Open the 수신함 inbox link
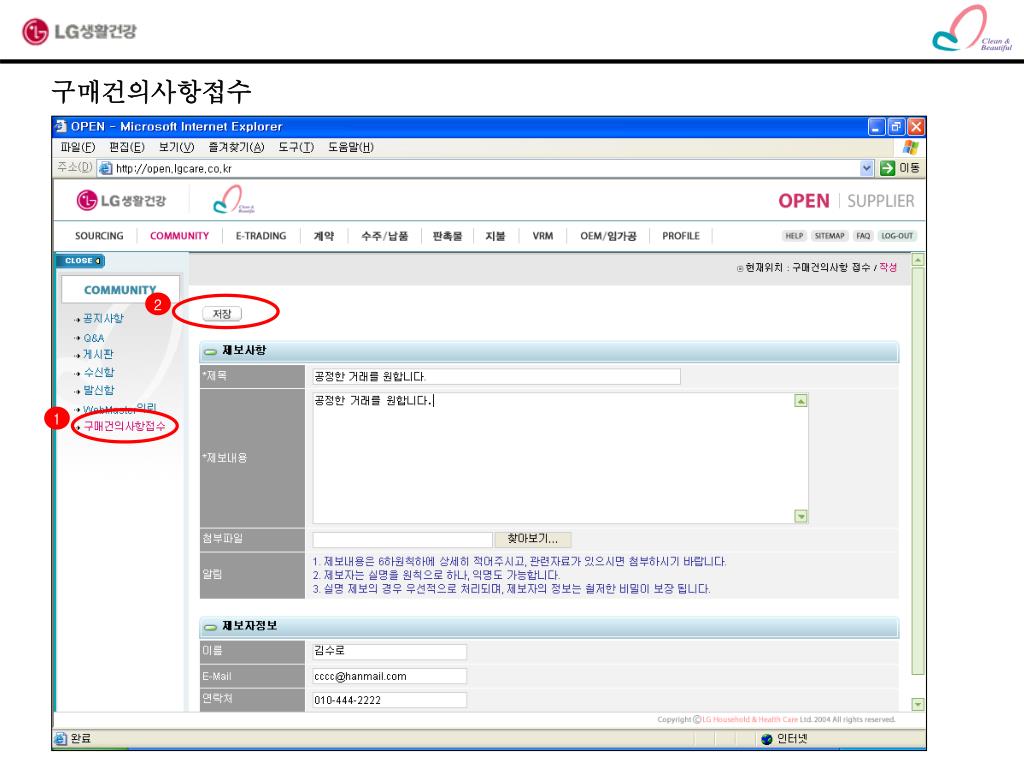 pyautogui.click(x=99, y=372)
